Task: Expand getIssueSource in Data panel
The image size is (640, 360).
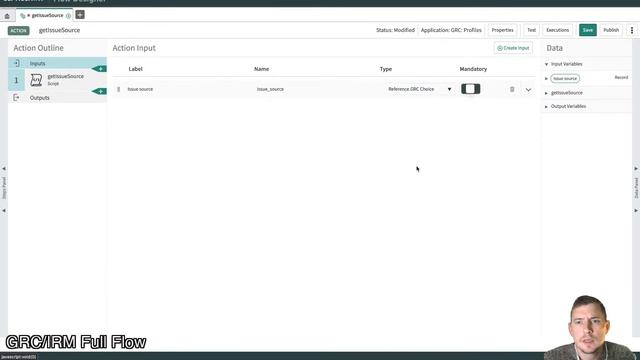Action: (546, 93)
